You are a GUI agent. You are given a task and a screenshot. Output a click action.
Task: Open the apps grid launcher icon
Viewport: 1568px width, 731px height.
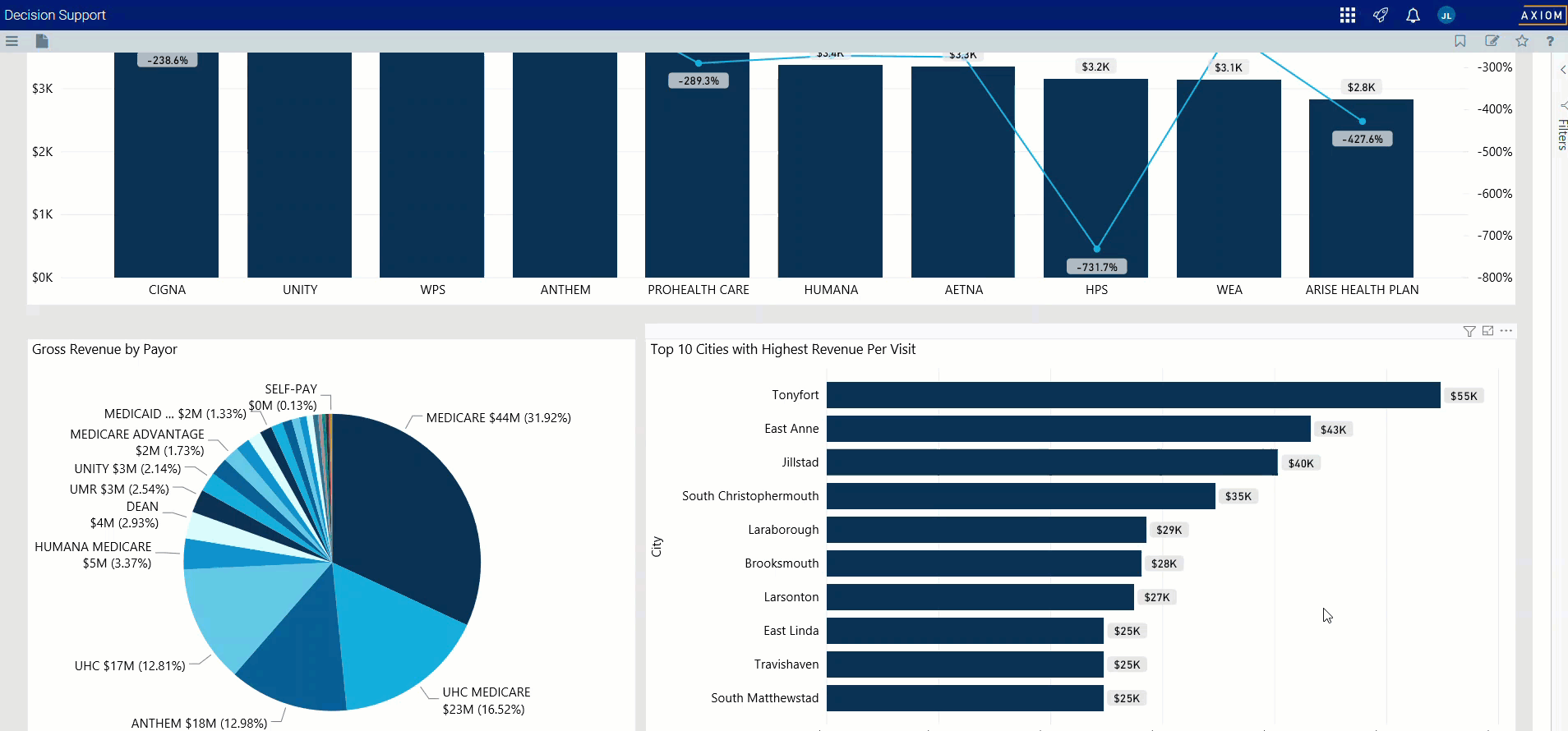click(1347, 15)
